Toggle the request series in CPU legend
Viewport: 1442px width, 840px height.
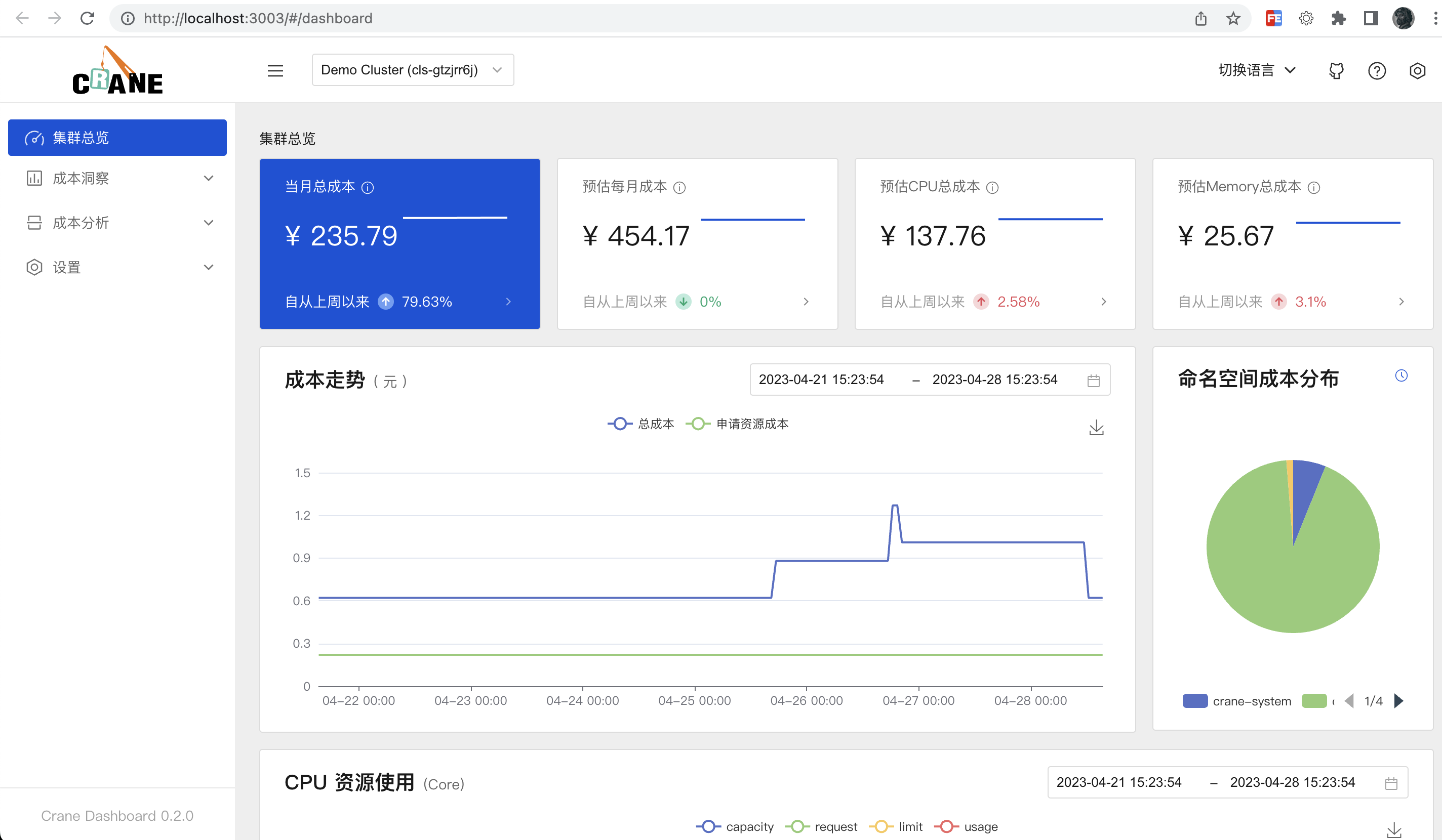point(821,826)
